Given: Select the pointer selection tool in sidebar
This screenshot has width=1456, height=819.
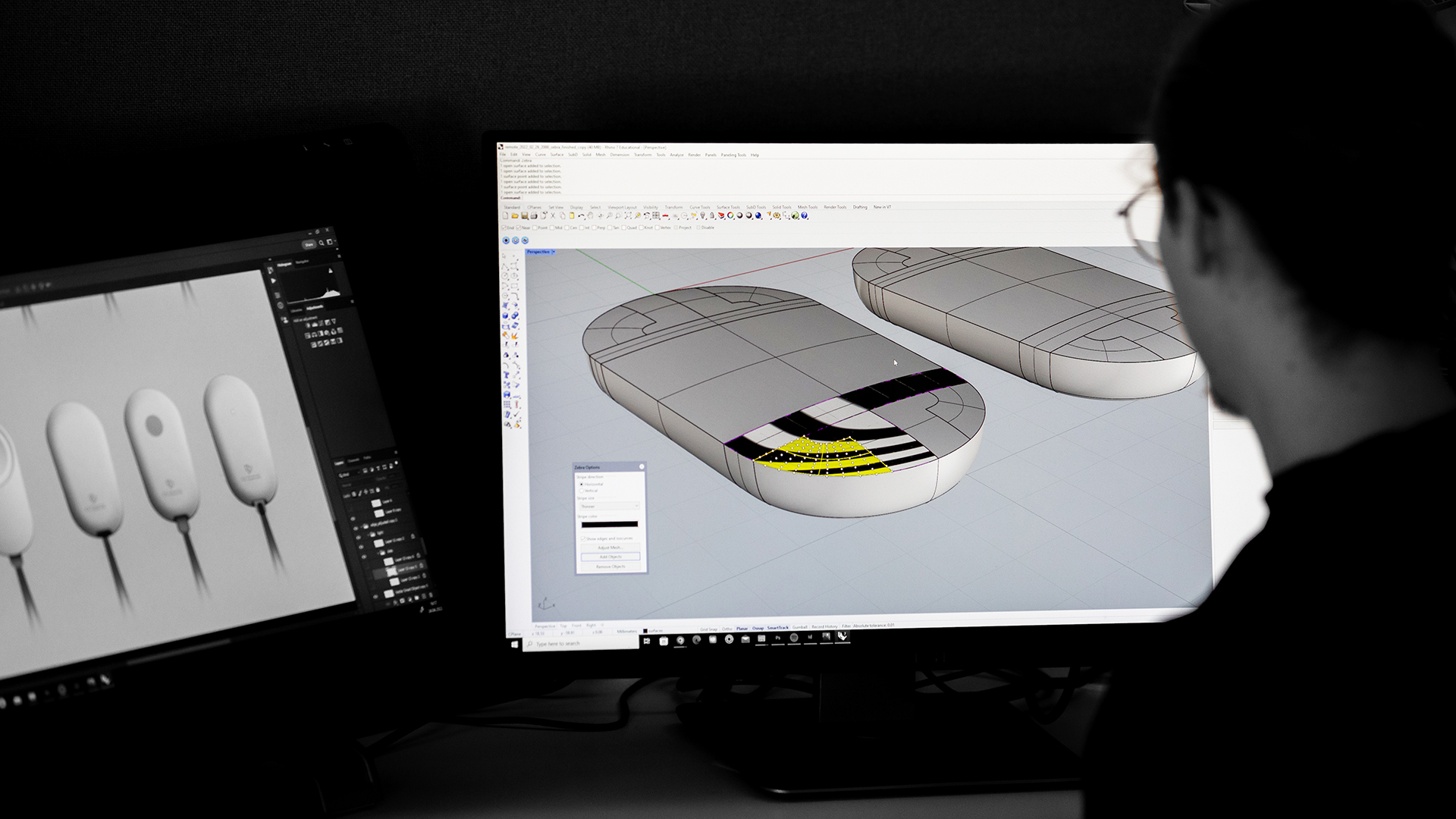Looking at the screenshot, I should (x=504, y=256).
